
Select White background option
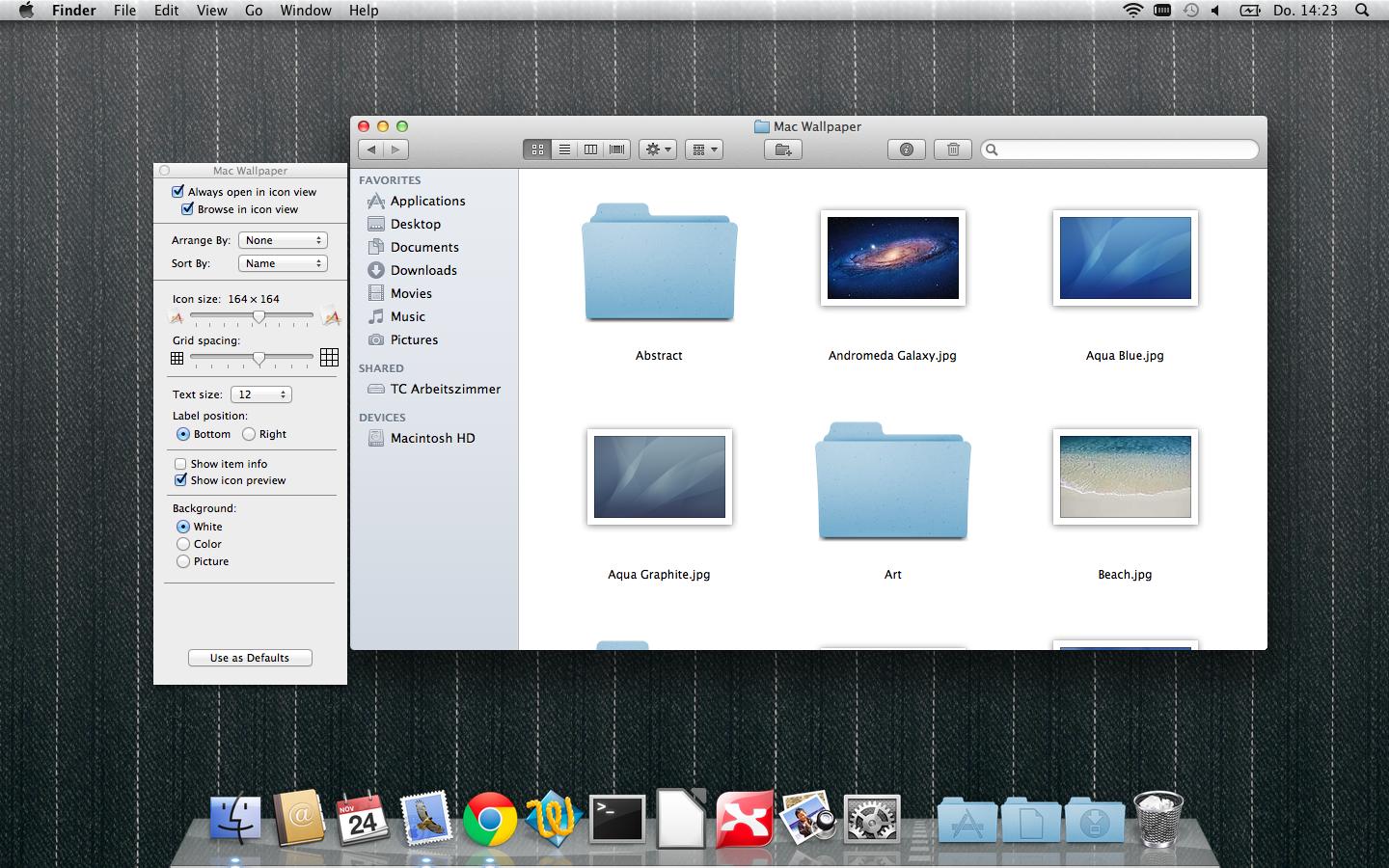click(183, 527)
